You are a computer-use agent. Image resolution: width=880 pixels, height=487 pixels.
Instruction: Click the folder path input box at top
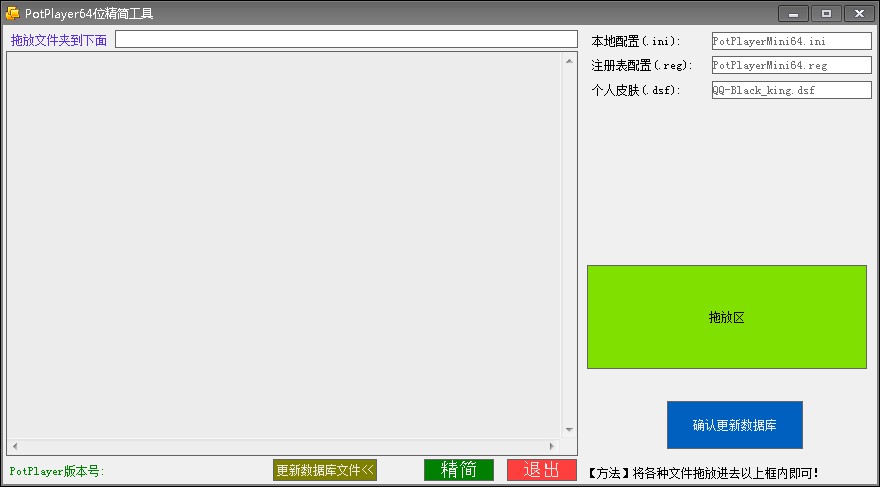(346, 40)
